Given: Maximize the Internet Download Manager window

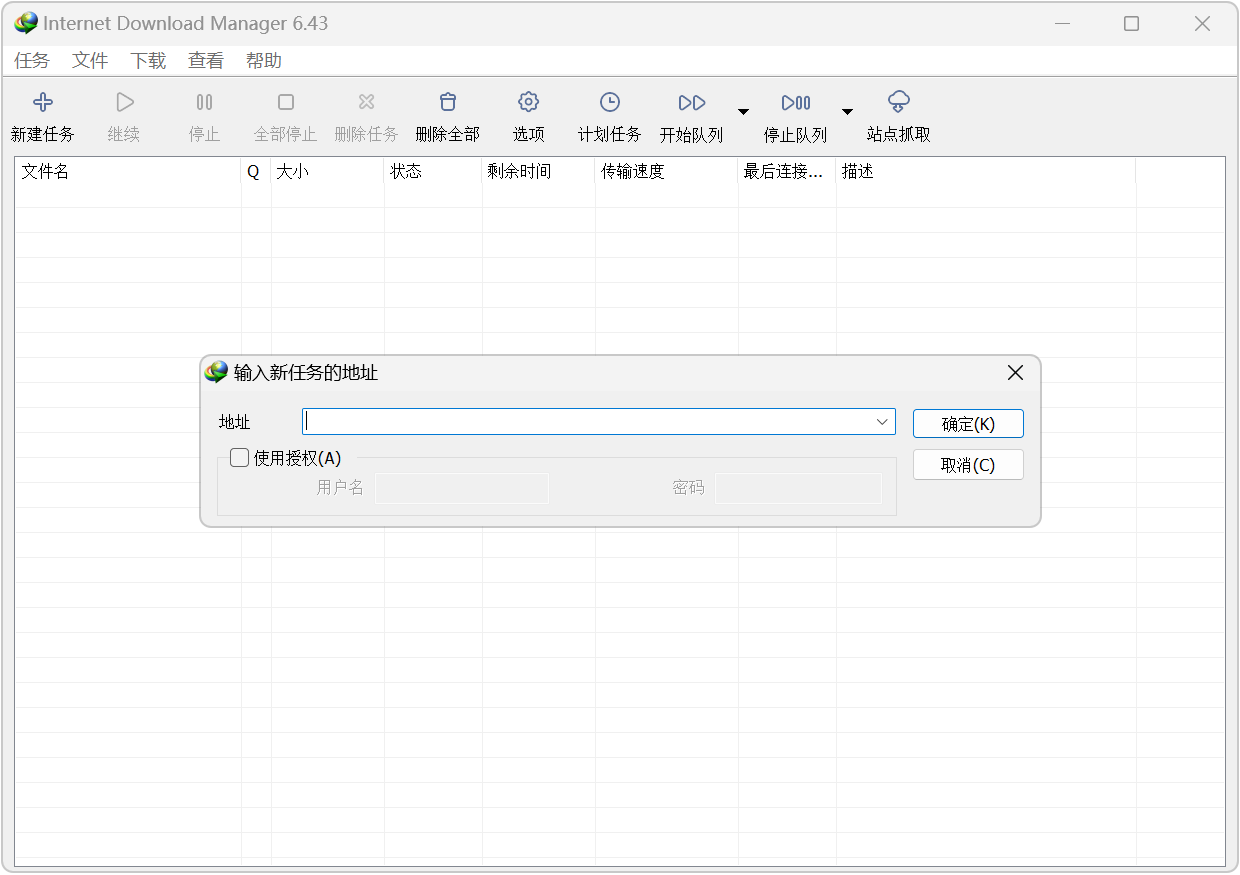Looking at the screenshot, I should pos(1131,23).
